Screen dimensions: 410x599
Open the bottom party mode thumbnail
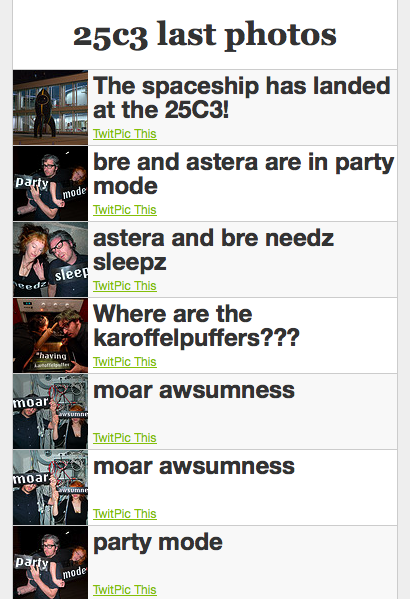point(50,562)
